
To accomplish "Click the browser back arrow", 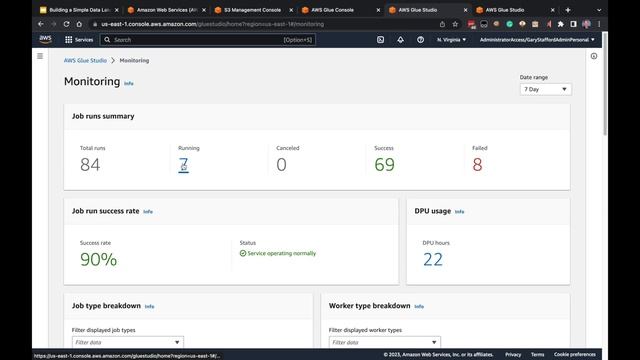I will 40,24.
